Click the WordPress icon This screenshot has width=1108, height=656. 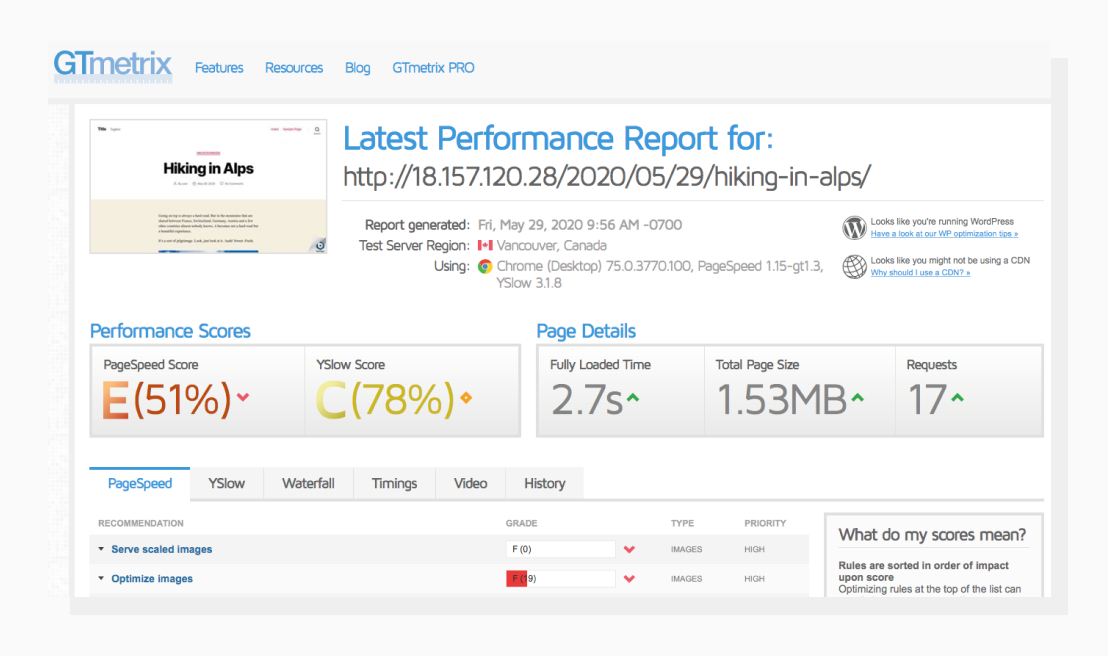coord(853,228)
